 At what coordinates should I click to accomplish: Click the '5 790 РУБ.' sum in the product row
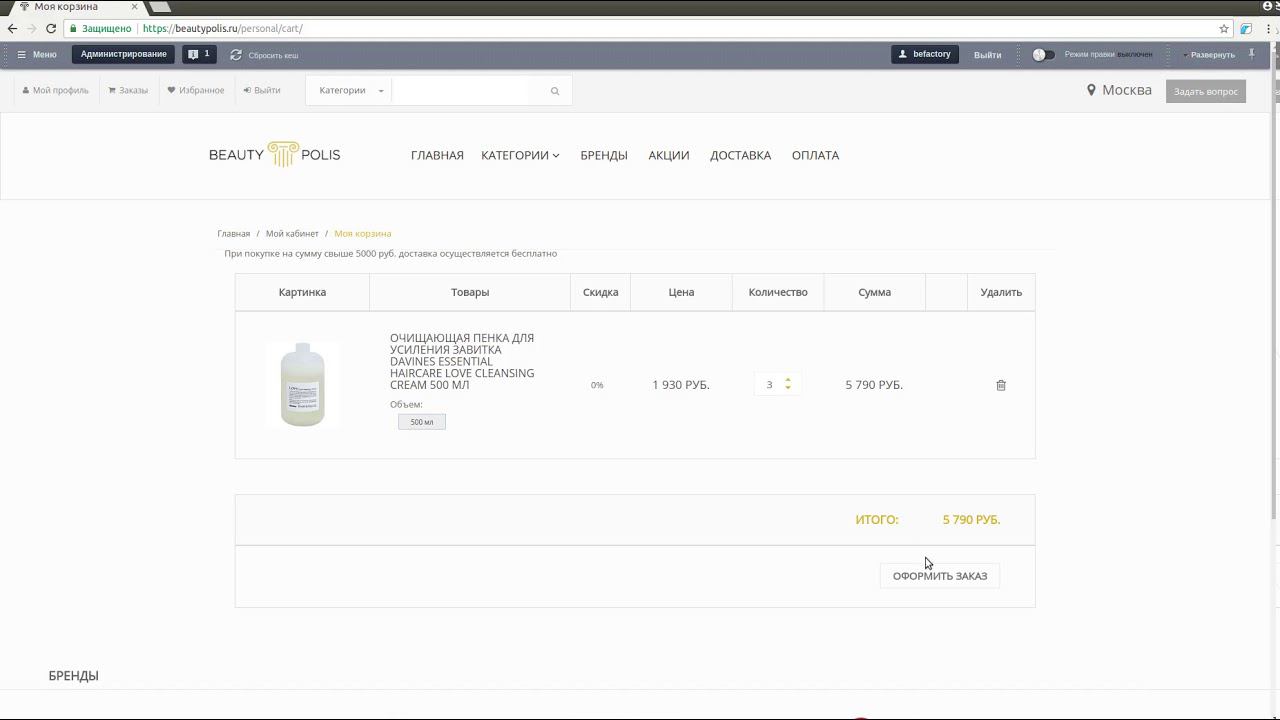(874, 385)
